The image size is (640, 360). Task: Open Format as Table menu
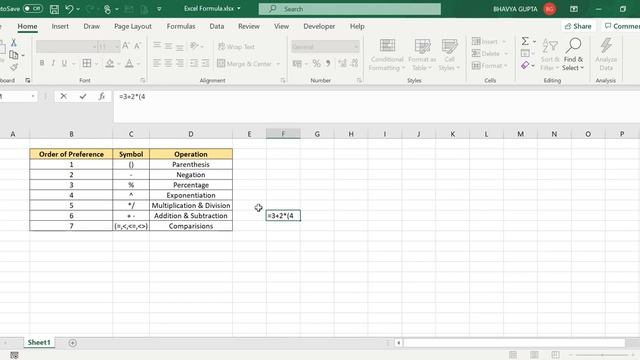pos(422,55)
